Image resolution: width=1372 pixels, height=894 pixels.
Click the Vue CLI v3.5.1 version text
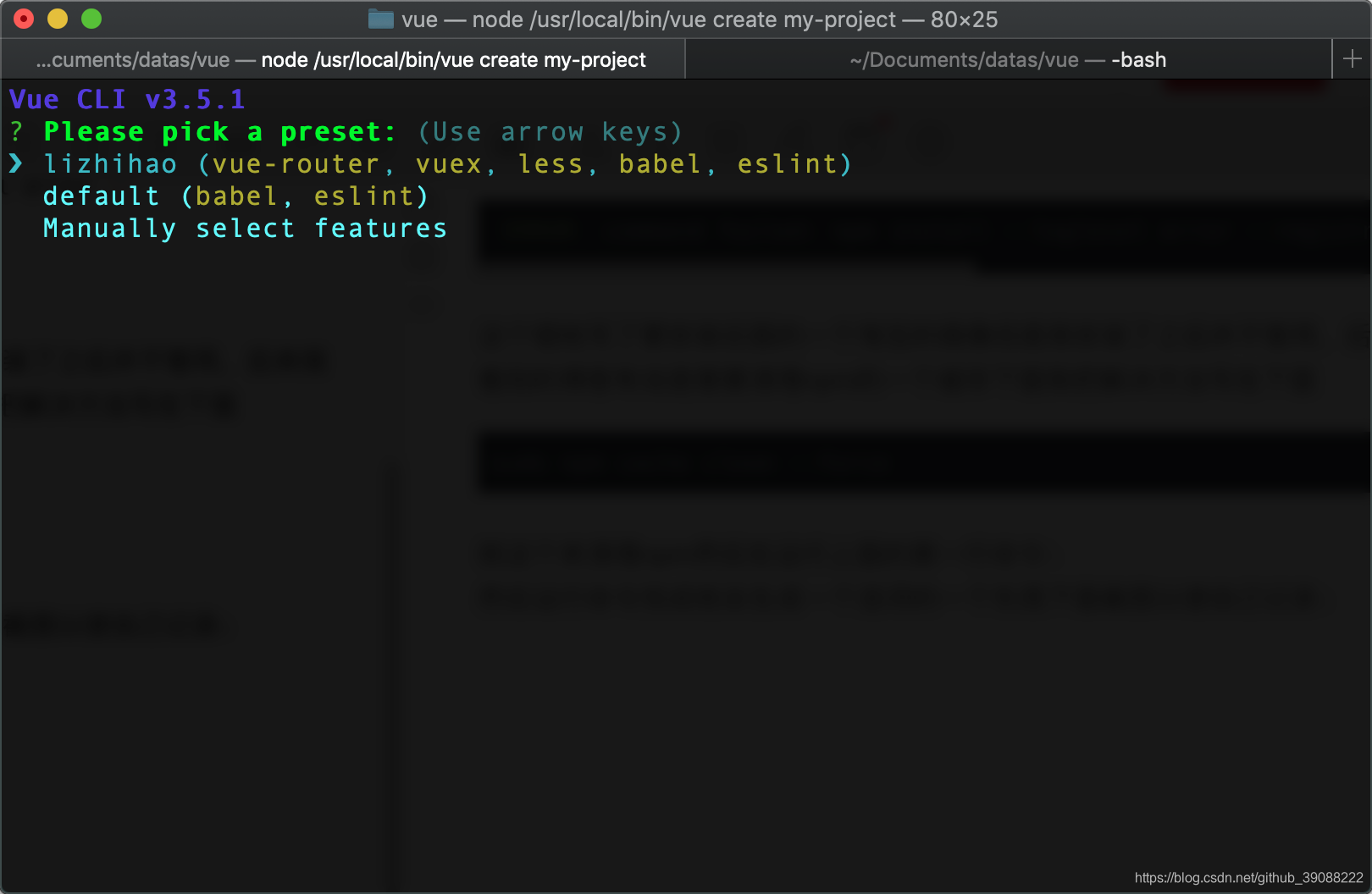[127, 100]
